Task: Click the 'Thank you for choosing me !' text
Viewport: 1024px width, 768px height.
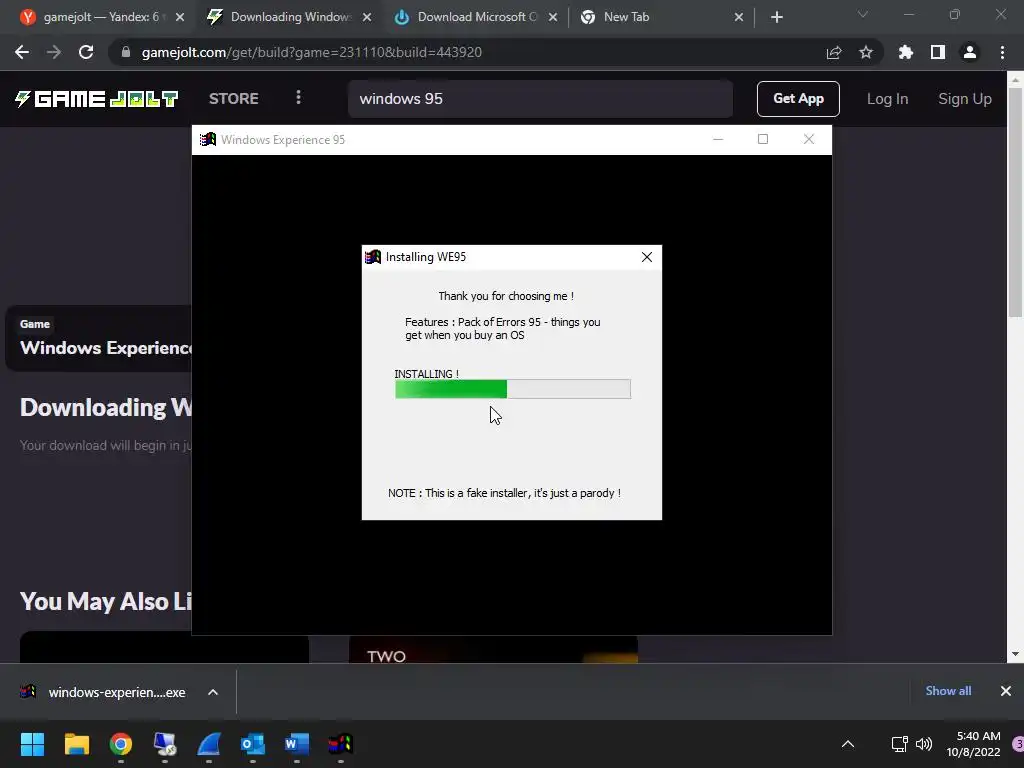Action: (x=506, y=296)
